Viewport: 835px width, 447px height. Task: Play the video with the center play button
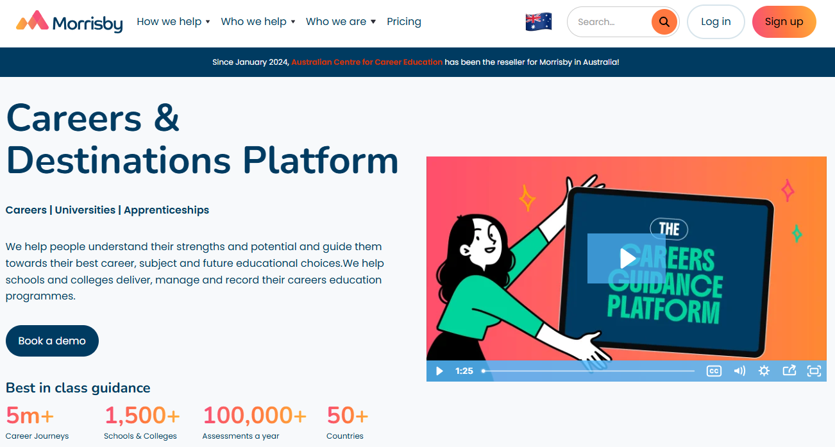(x=627, y=258)
